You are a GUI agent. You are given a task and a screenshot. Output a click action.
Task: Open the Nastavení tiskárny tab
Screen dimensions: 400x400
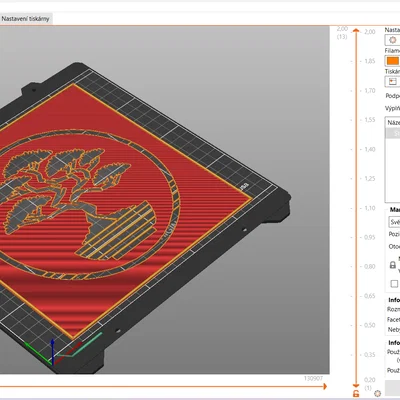point(25,19)
